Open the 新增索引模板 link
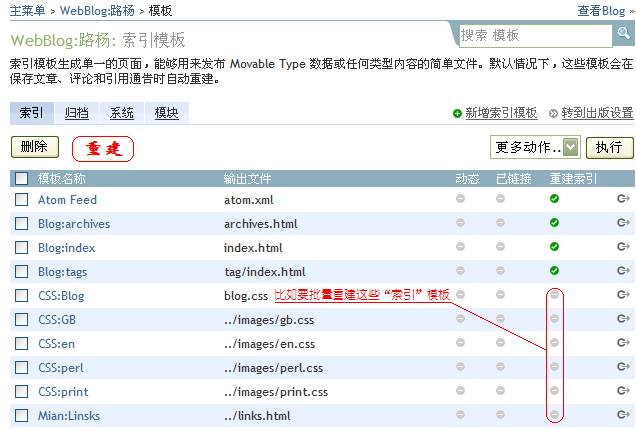 [501, 113]
